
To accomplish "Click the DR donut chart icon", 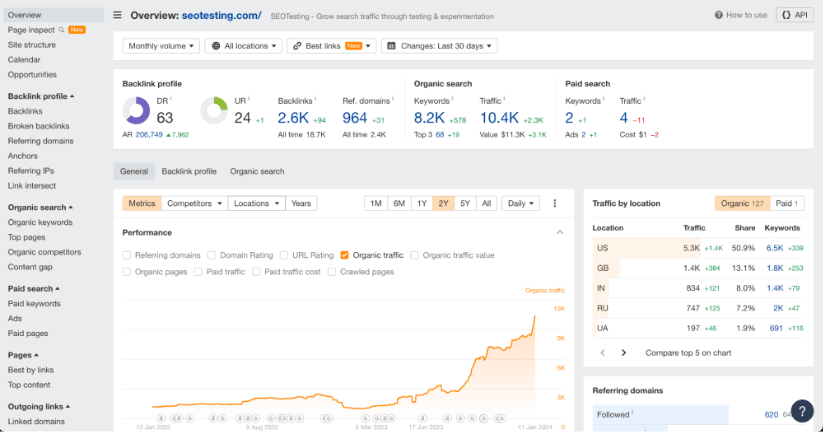I will 136,111.
